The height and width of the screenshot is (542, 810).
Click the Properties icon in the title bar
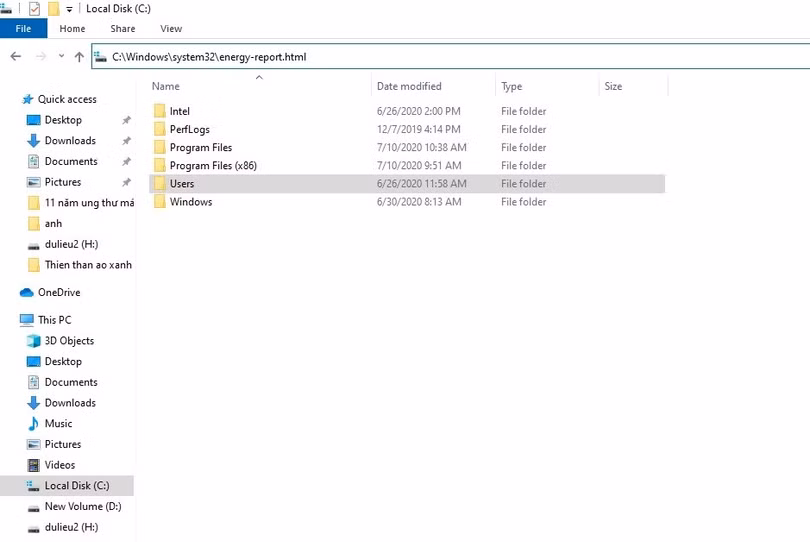[x=35, y=9]
